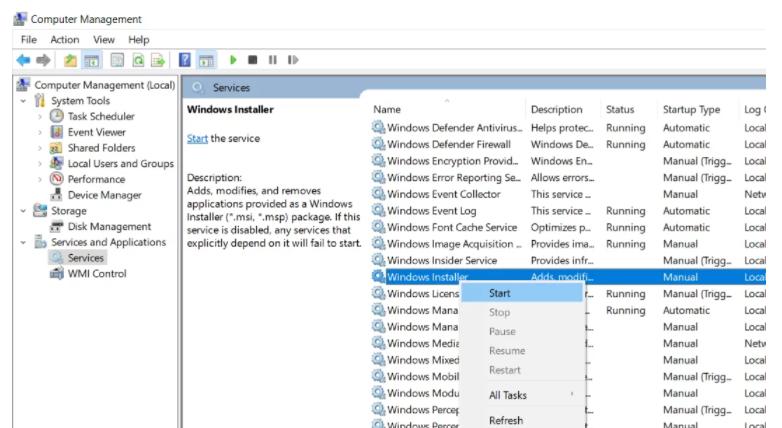The width and height of the screenshot is (782, 428).
Task: Select Windows Insider Service row
Action: (x=569, y=260)
